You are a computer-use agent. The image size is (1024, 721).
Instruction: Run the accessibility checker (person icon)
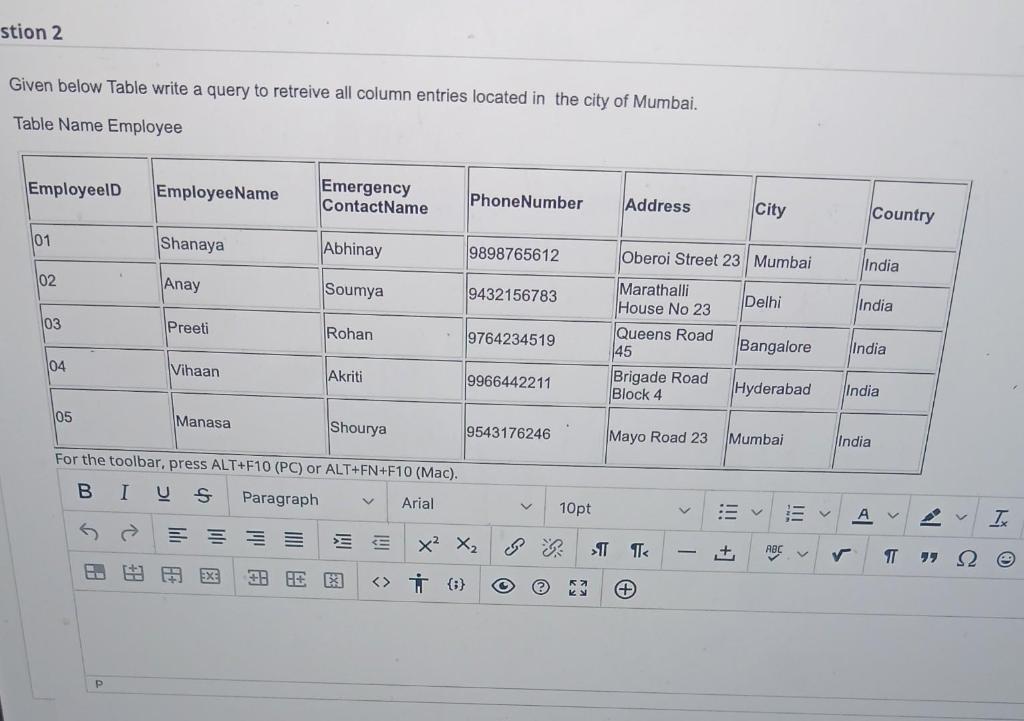pos(420,582)
